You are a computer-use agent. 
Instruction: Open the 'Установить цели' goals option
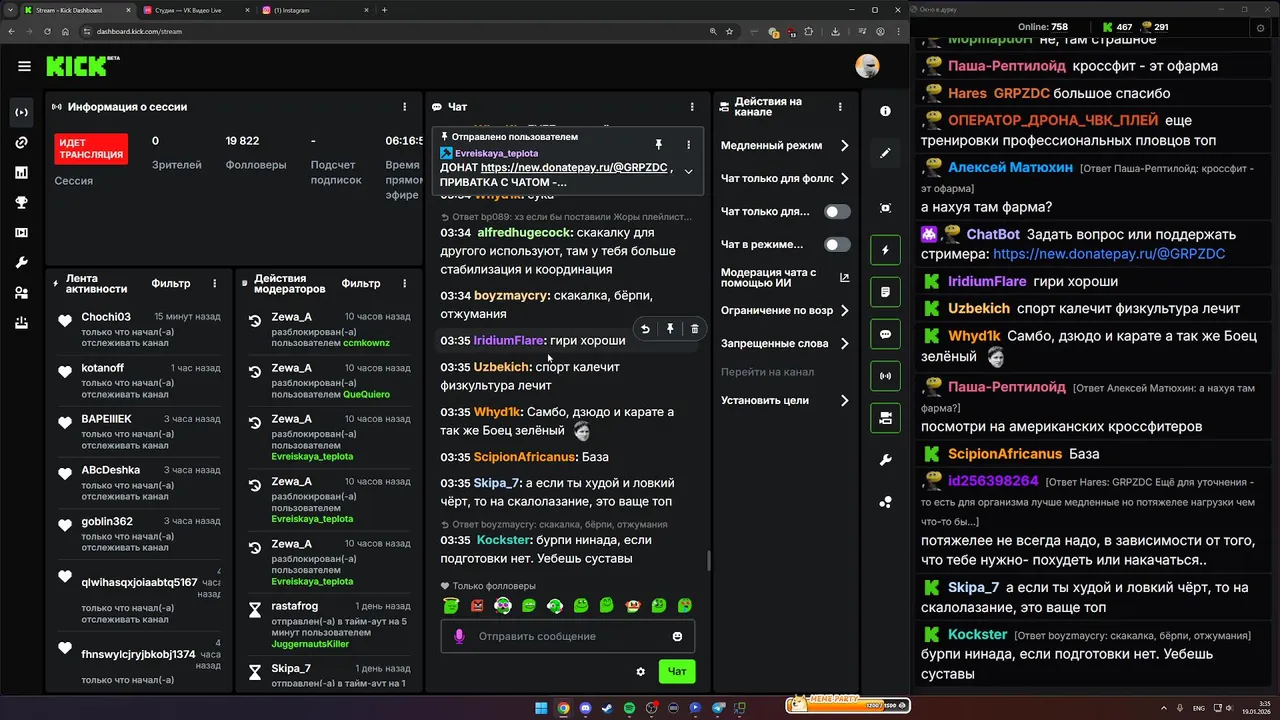coord(785,401)
